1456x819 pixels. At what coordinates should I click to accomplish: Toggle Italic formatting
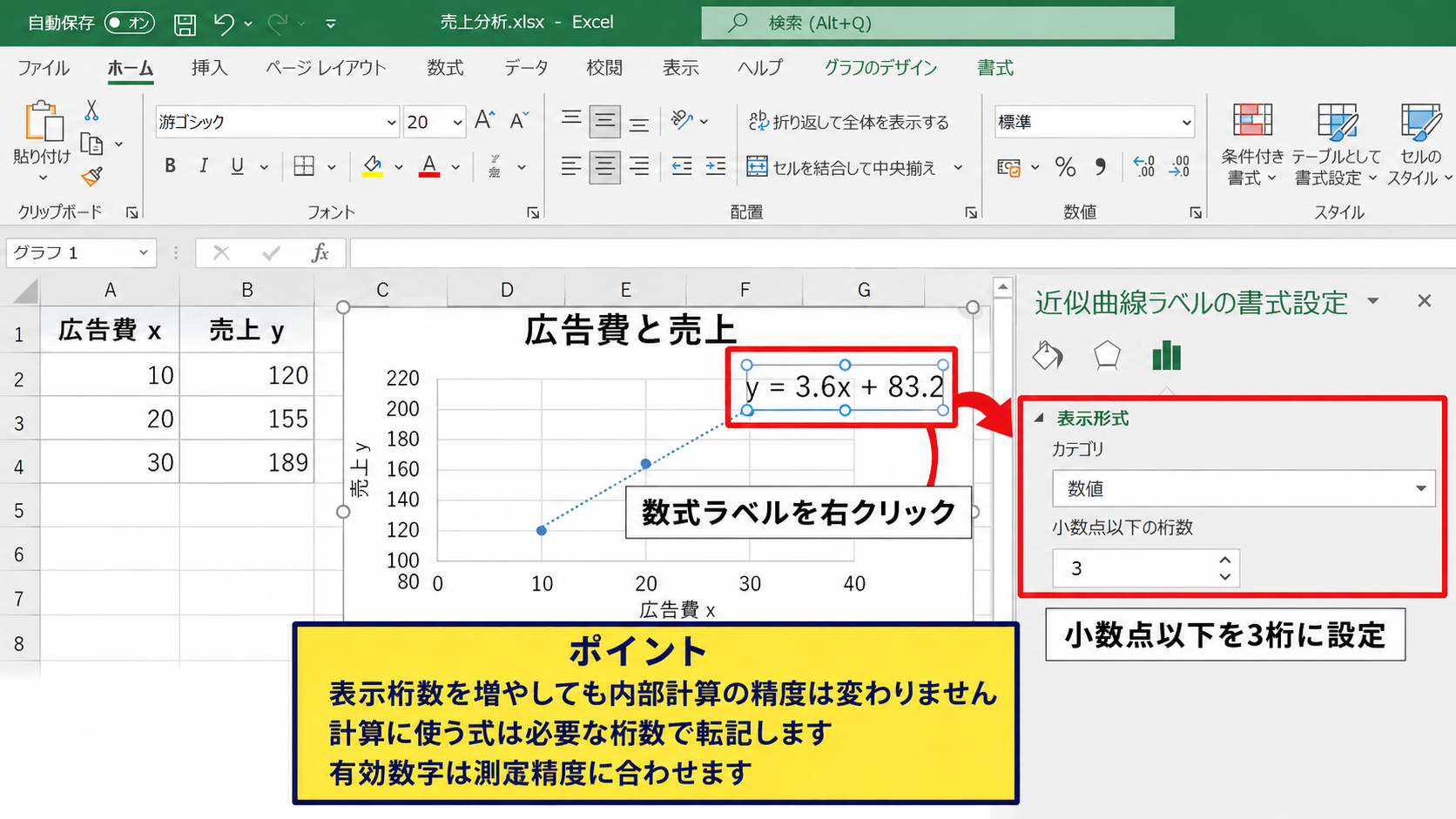(203, 166)
